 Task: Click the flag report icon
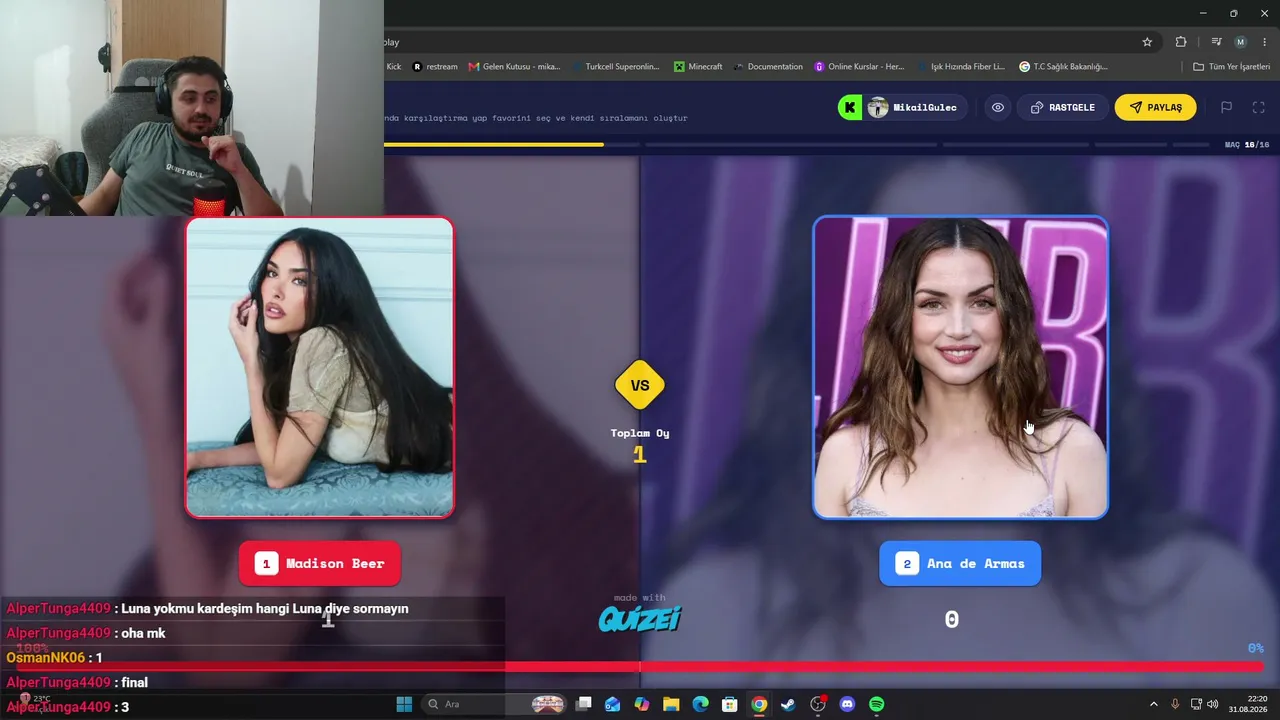1226,107
